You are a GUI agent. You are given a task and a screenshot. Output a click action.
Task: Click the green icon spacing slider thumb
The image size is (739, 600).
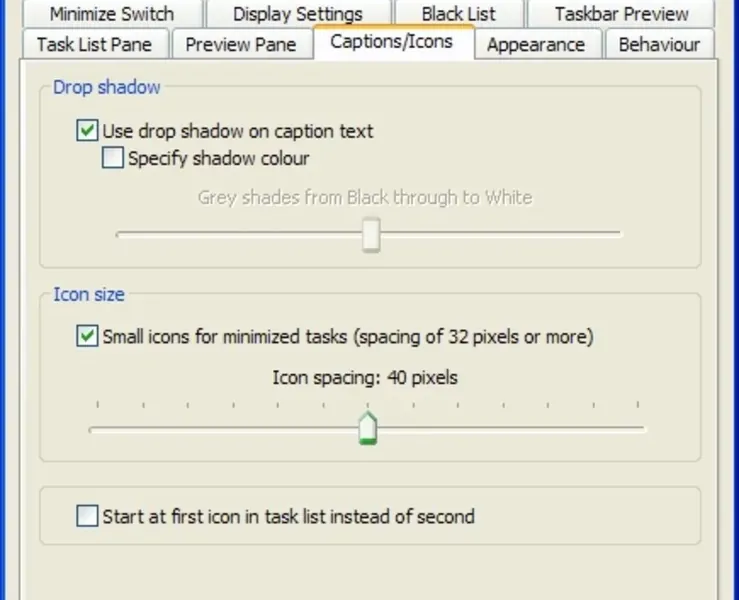click(x=368, y=428)
